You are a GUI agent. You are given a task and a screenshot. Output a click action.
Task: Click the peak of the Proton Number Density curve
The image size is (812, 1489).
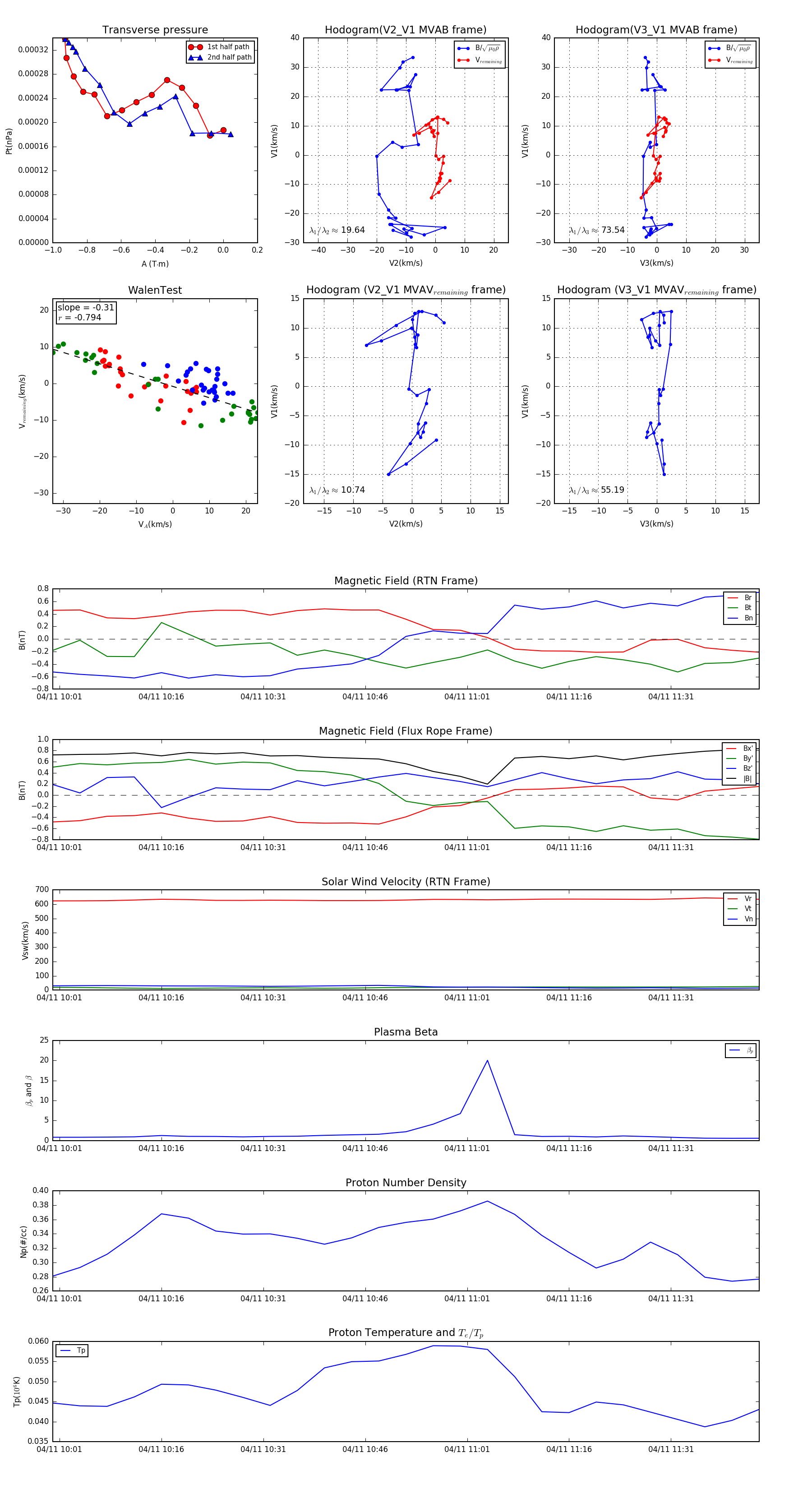point(487,1201)
